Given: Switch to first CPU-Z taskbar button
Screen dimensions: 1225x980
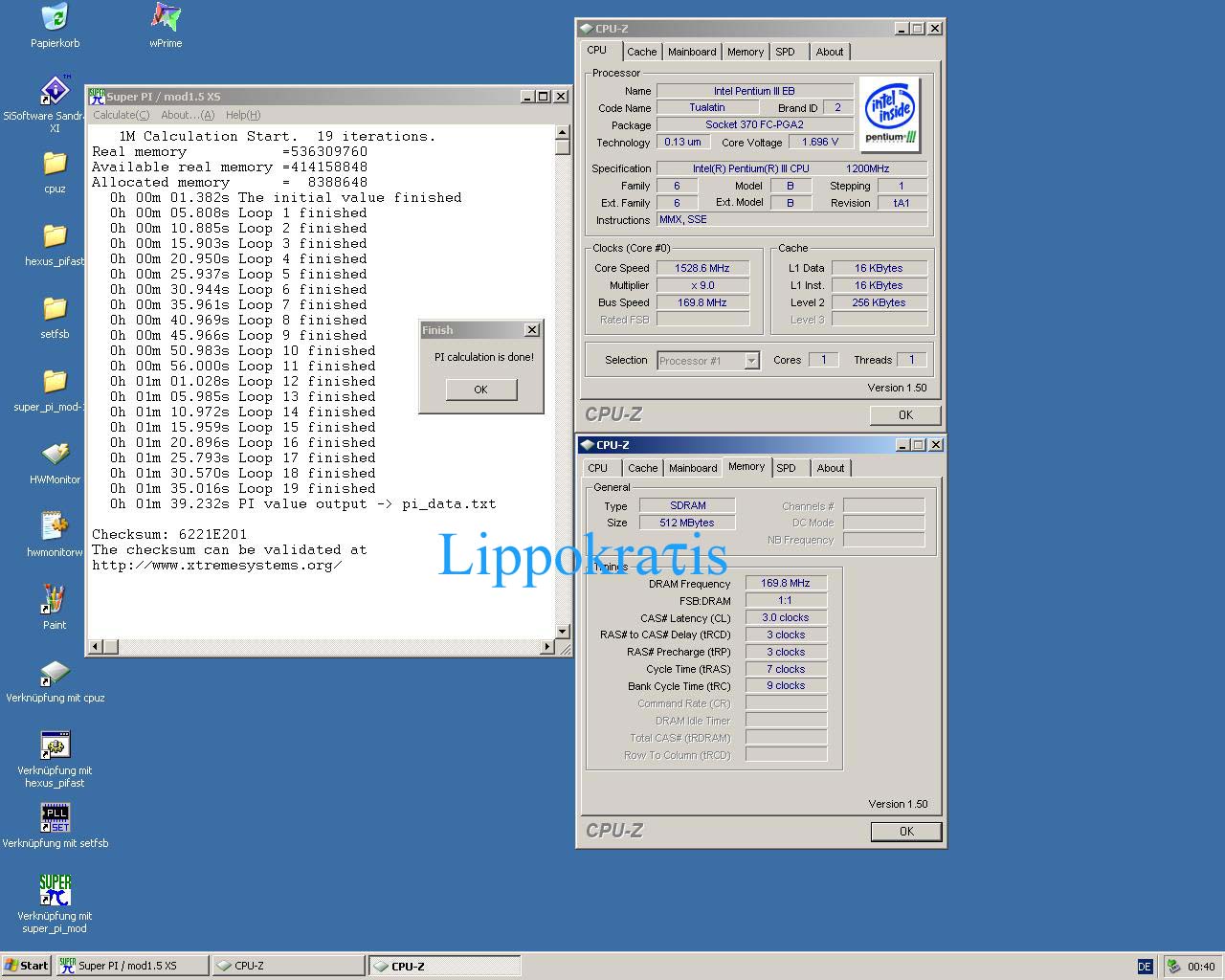Looking at the screenshot, I should (x=288, y=966).
